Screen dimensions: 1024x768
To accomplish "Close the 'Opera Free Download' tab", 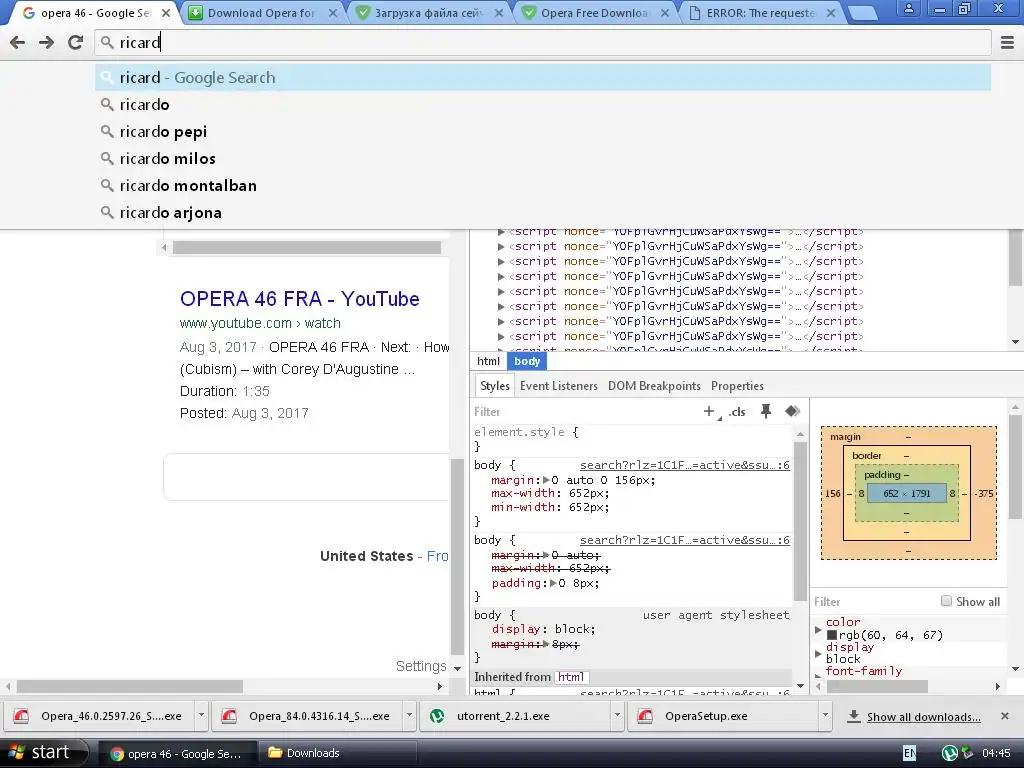I will click(665, 13).
